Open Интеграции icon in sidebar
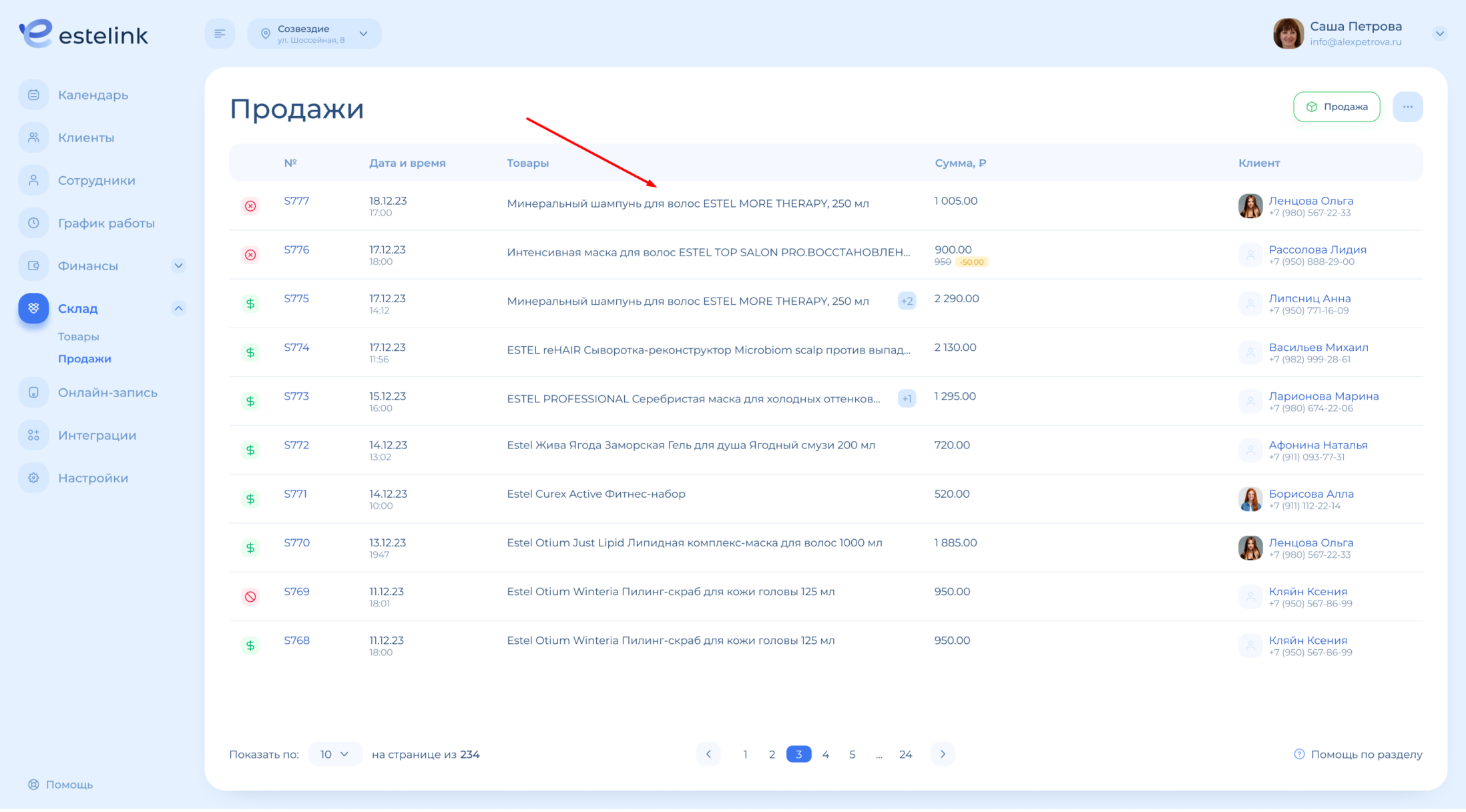This screenshot has height=812, width=1466. click(x=33, y=435)
